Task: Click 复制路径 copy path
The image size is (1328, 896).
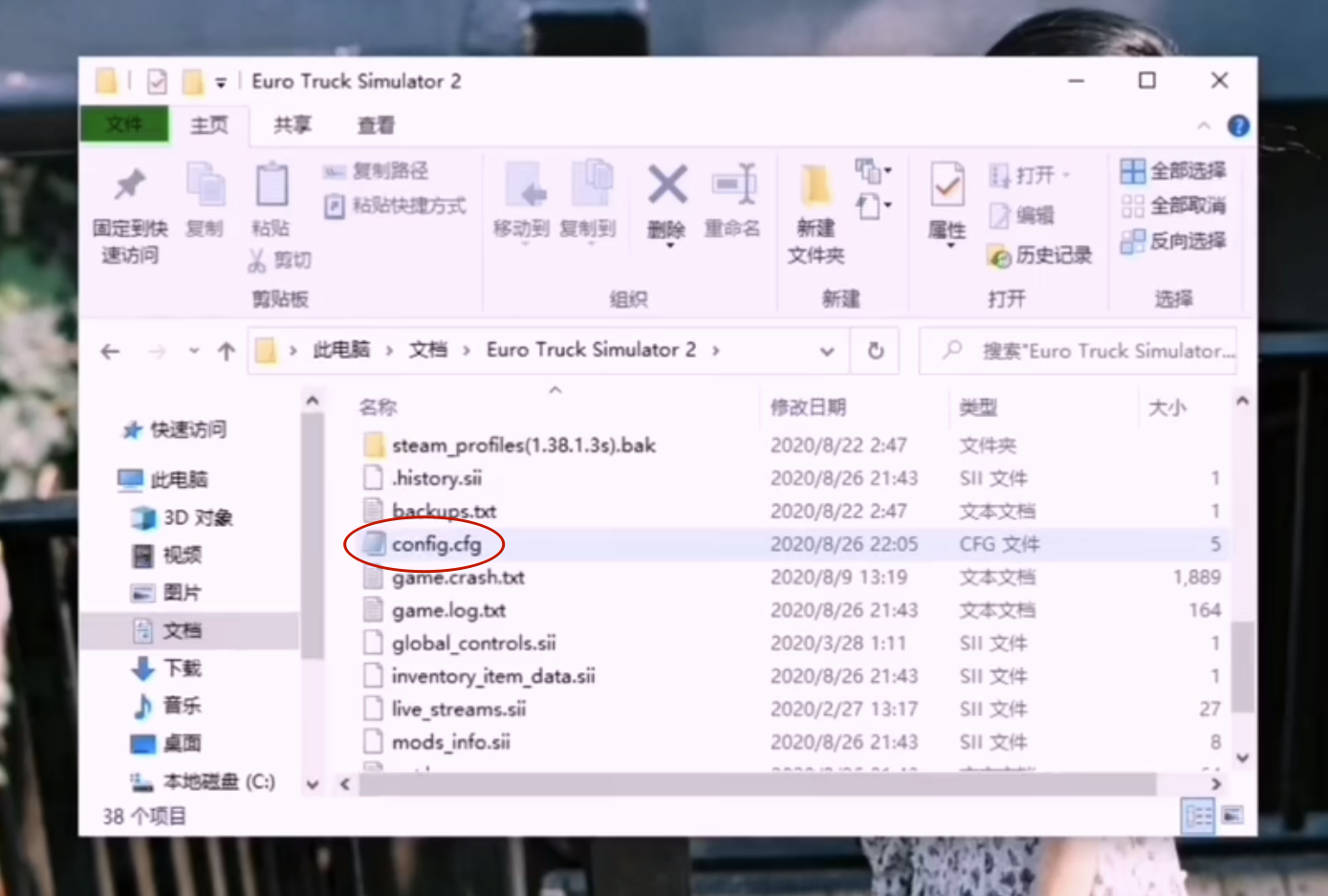Action: pyautogui.click(x=377, y=171)
